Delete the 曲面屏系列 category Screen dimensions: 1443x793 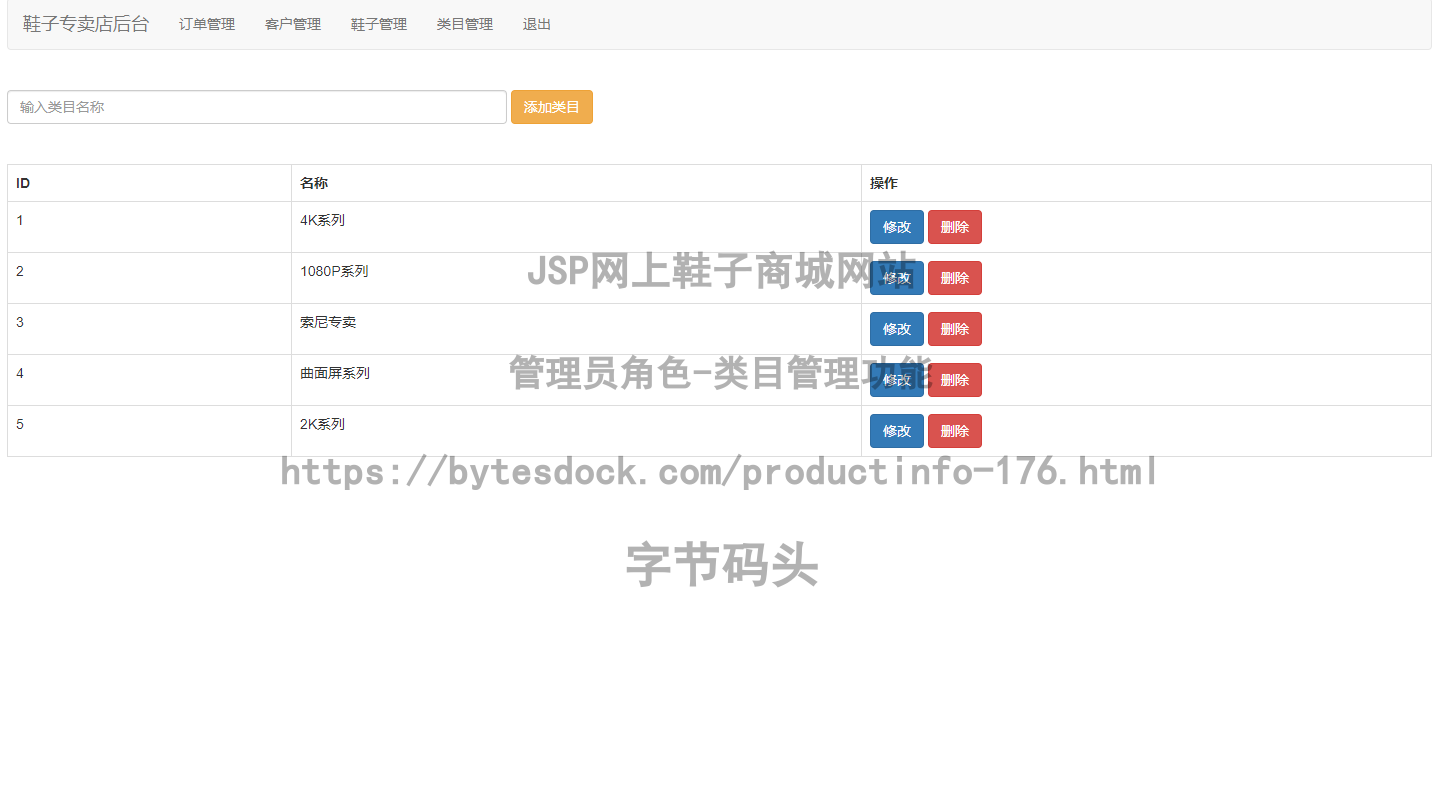(x=955, y=380)
